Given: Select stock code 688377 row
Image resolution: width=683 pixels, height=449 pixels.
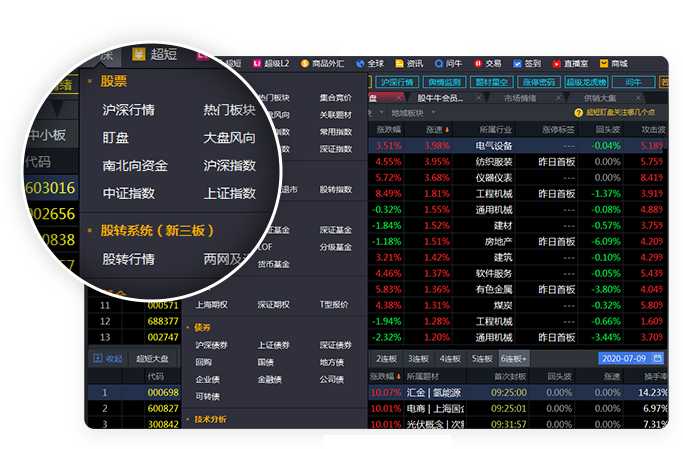Looking at the screenshot, I should pos(134,321).
